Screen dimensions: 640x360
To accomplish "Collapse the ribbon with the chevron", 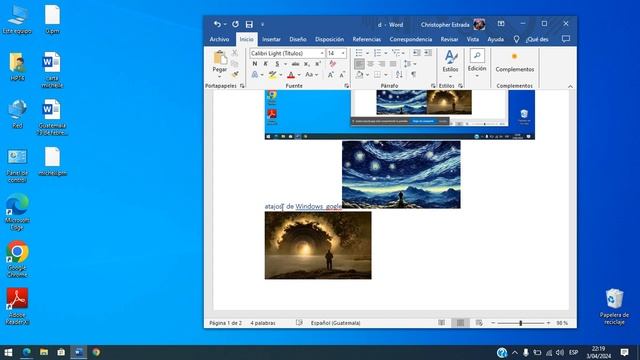I will coord(570,87).
